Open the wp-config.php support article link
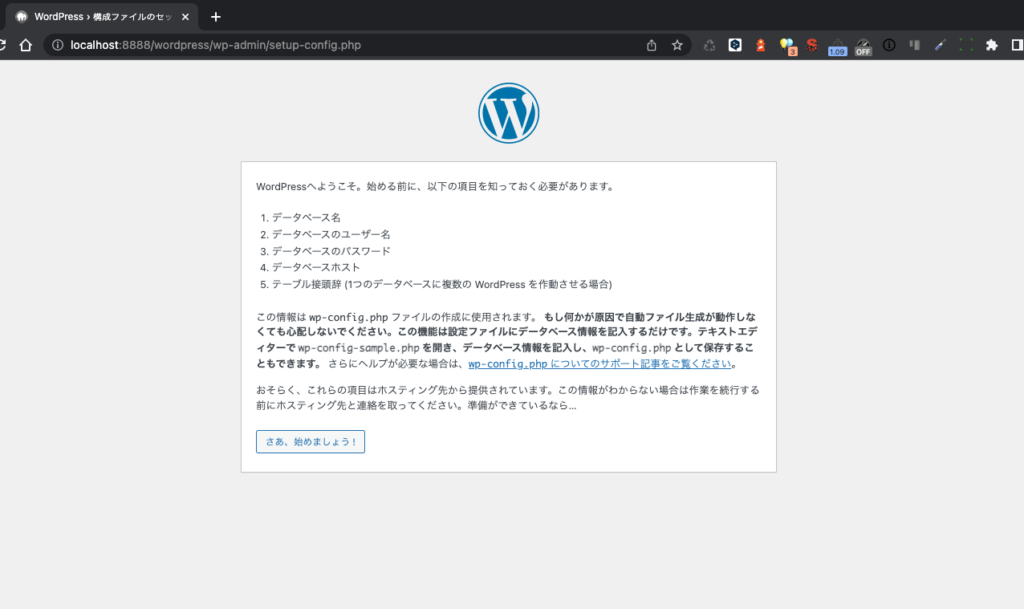1024x609 pixels. pos(598,363)
